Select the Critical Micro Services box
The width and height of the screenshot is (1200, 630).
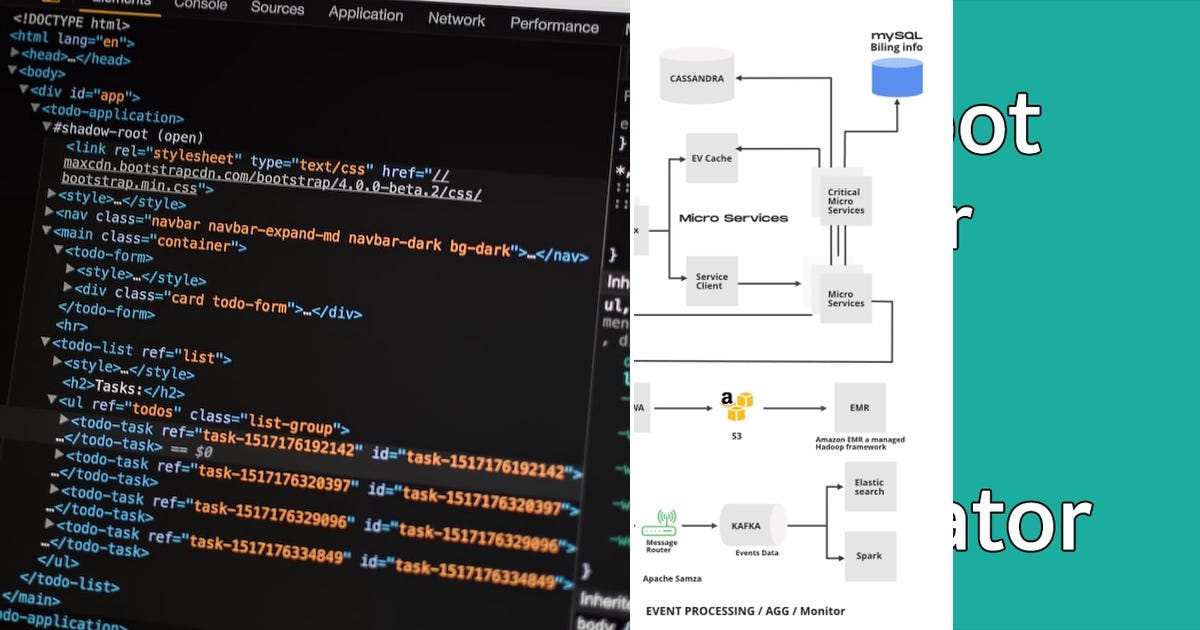tap(845, 200)
